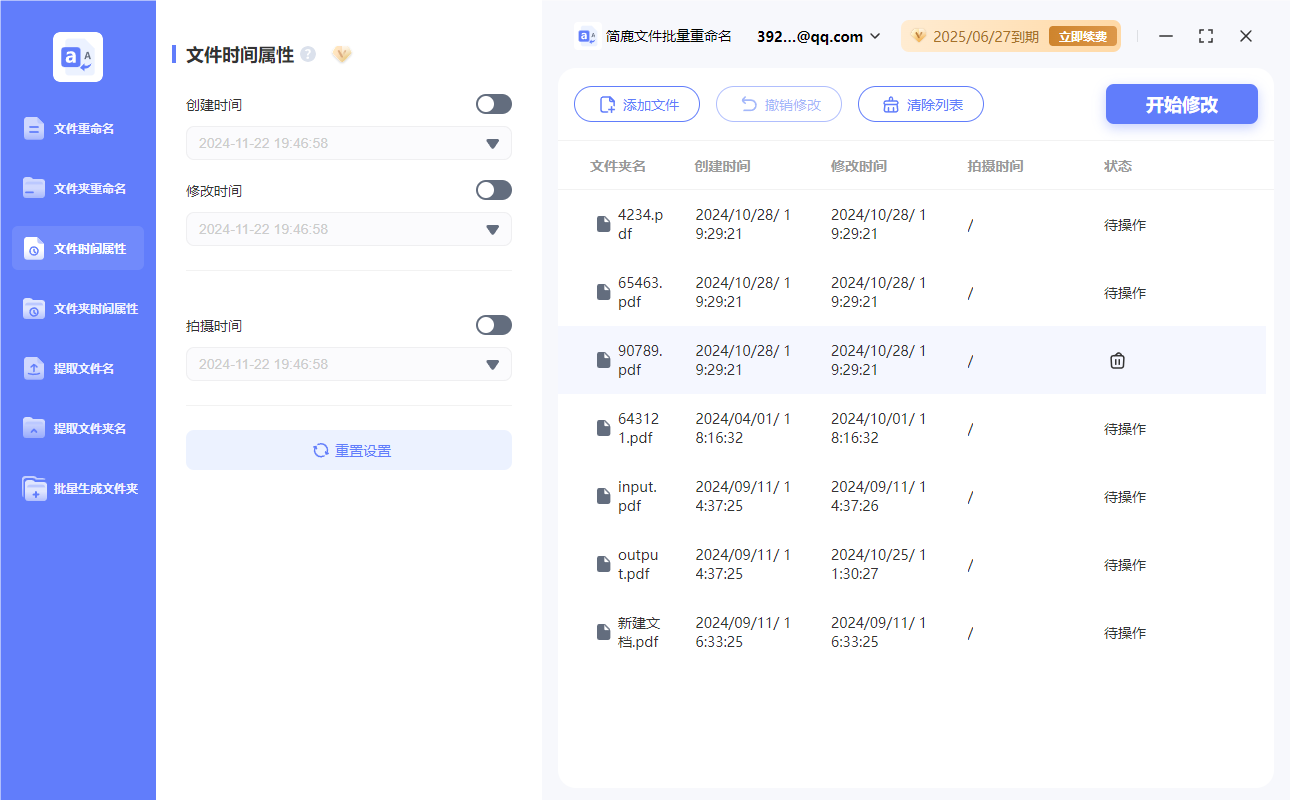Select the 文件时间属性 sidebar tab
The height and width of the screenshot is (800, 1290).
point(77,248)
